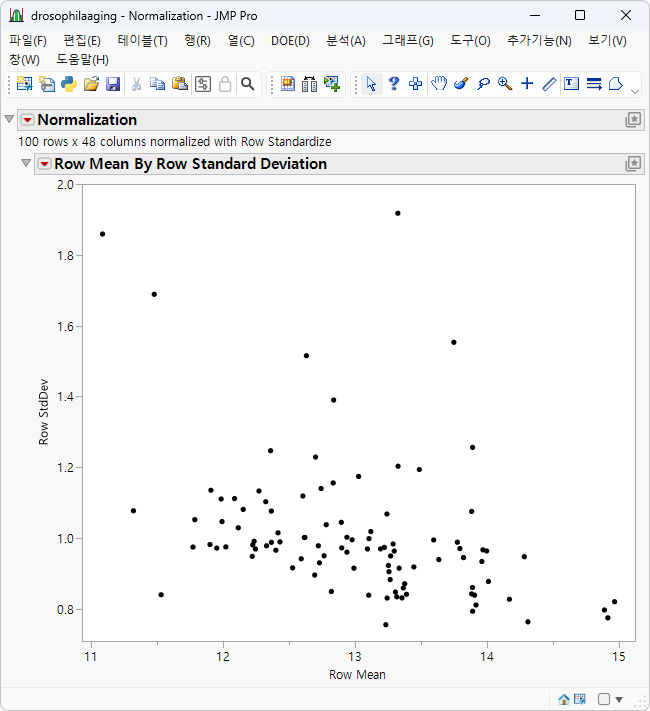
Task: Toggle the status bar checkbox
Action: point(604,699)
